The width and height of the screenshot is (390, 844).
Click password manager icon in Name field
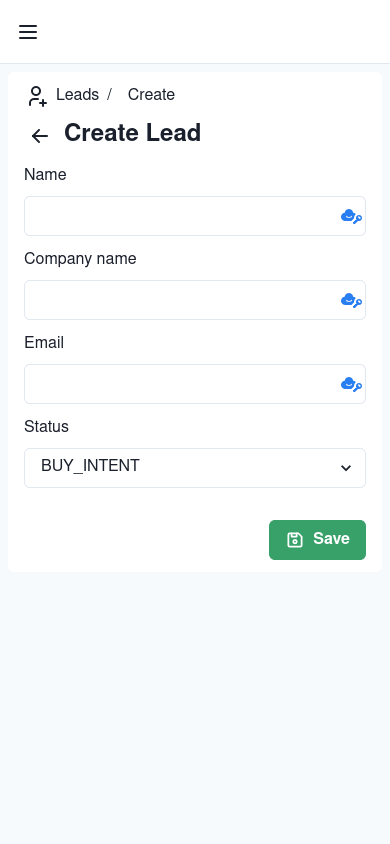coord(351,216)
